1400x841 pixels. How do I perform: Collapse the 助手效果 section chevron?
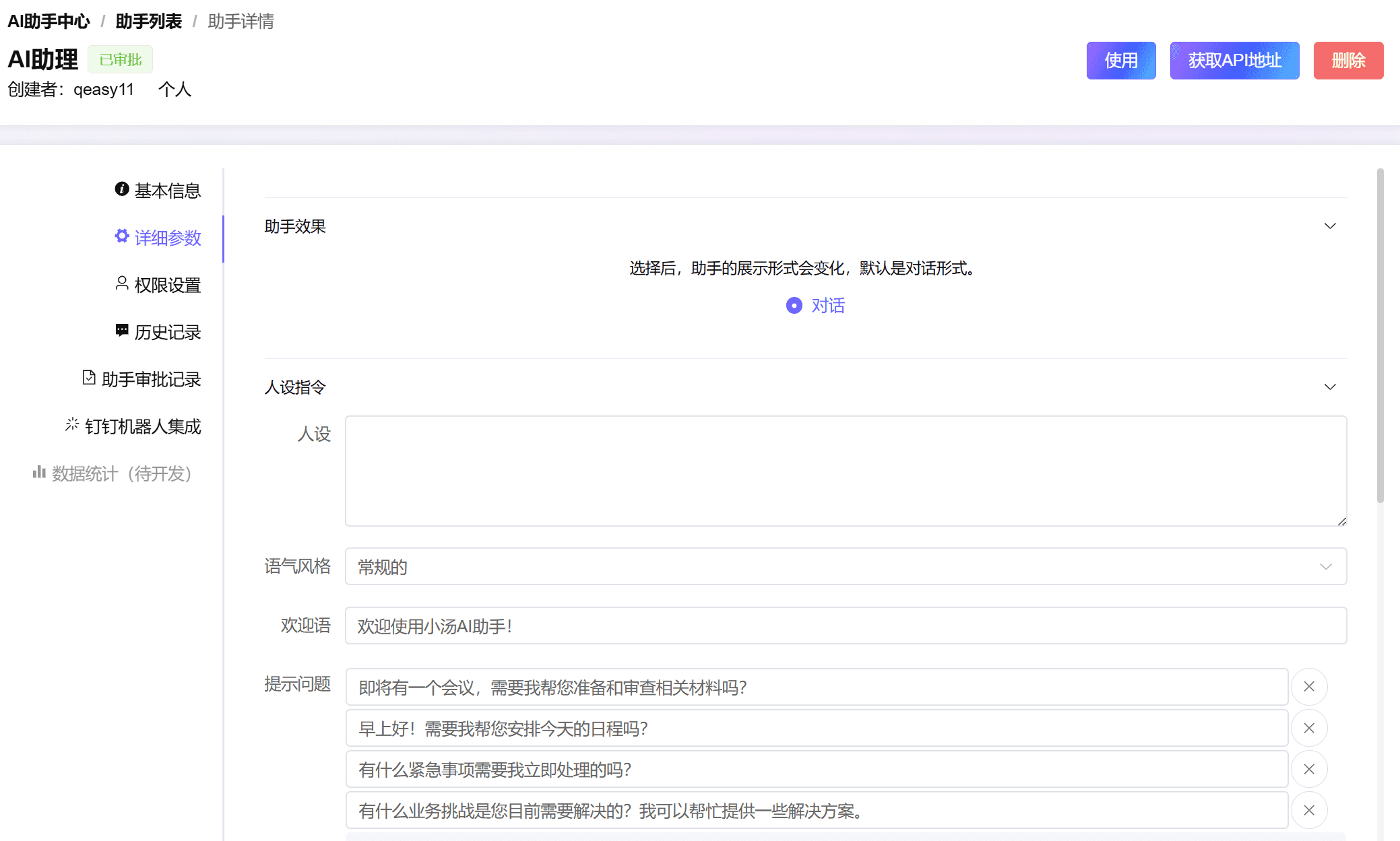1330,226
